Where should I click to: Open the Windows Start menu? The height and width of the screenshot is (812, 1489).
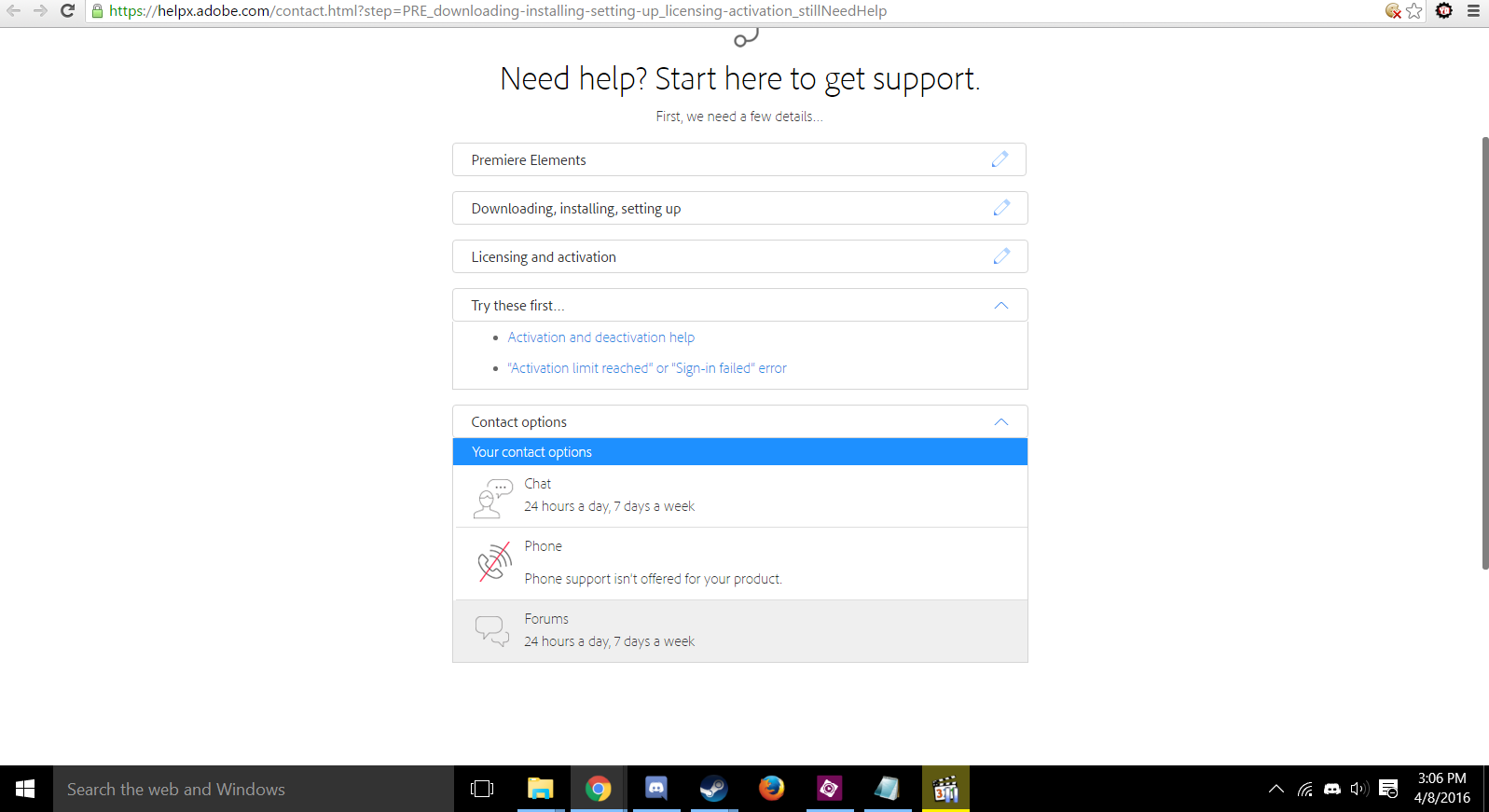tap(26, 789)
